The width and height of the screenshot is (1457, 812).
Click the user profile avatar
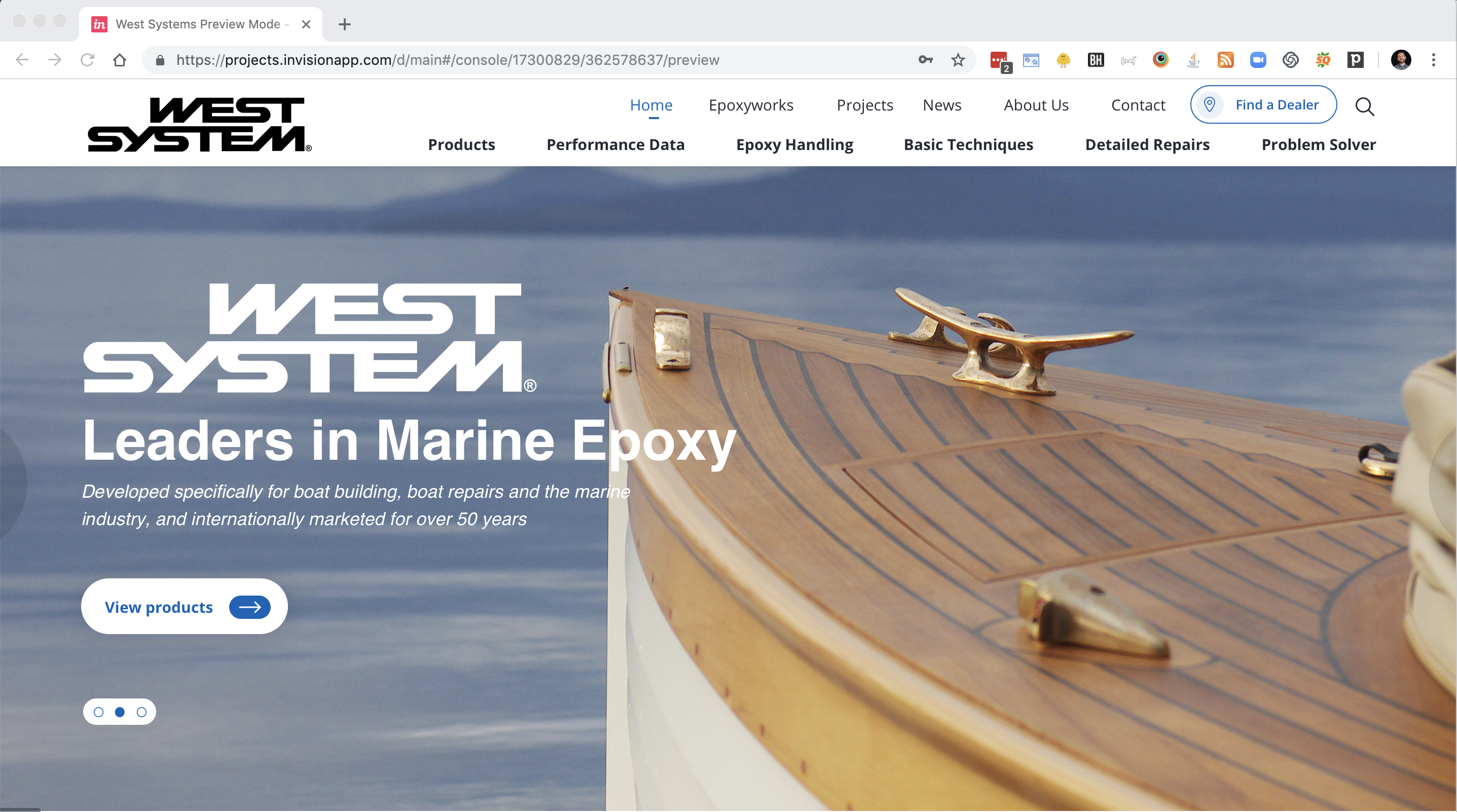click(x=1401, y=60)
